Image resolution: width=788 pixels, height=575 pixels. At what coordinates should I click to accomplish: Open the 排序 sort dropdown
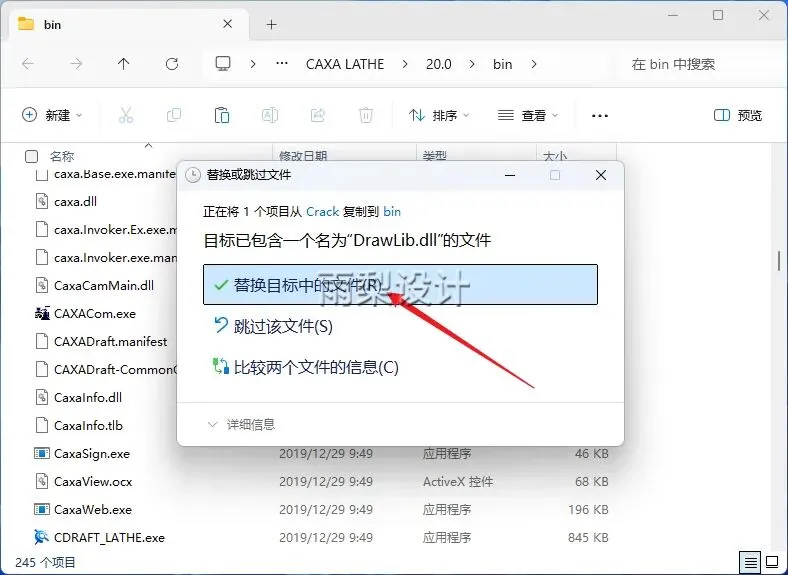(439, 116)
